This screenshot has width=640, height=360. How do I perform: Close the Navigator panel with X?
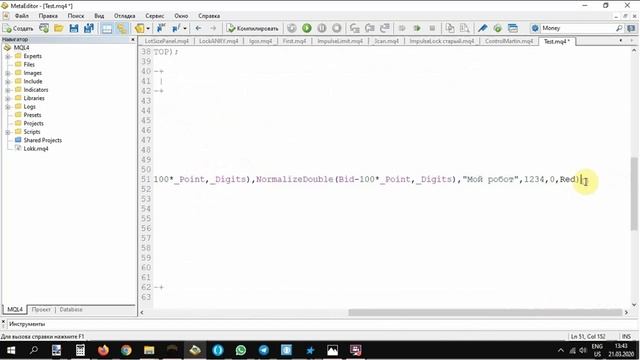[x=133, y=40]
